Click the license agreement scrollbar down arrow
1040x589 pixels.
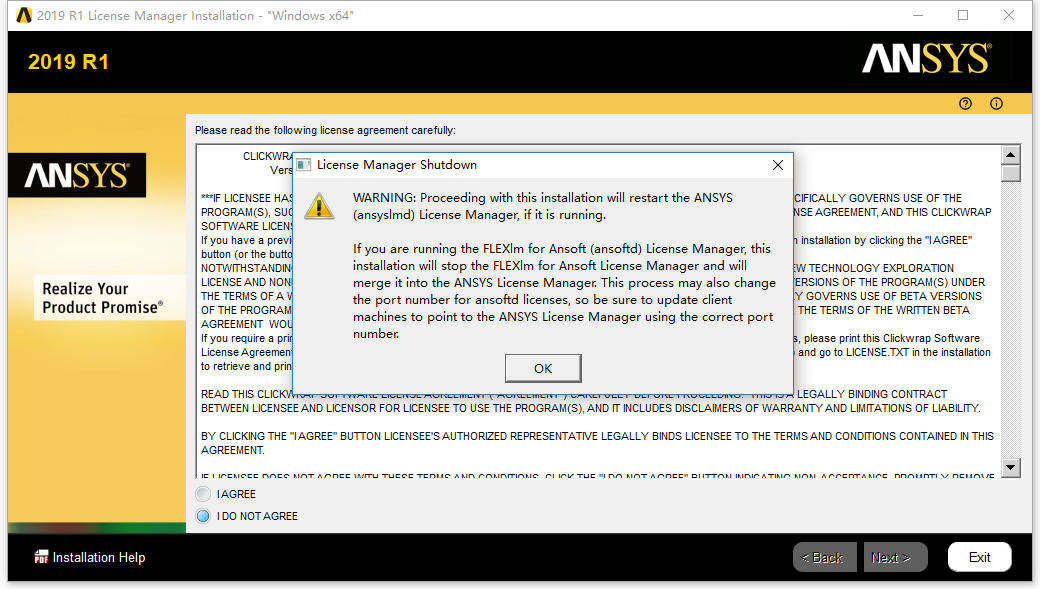(x=1010, y=467)
